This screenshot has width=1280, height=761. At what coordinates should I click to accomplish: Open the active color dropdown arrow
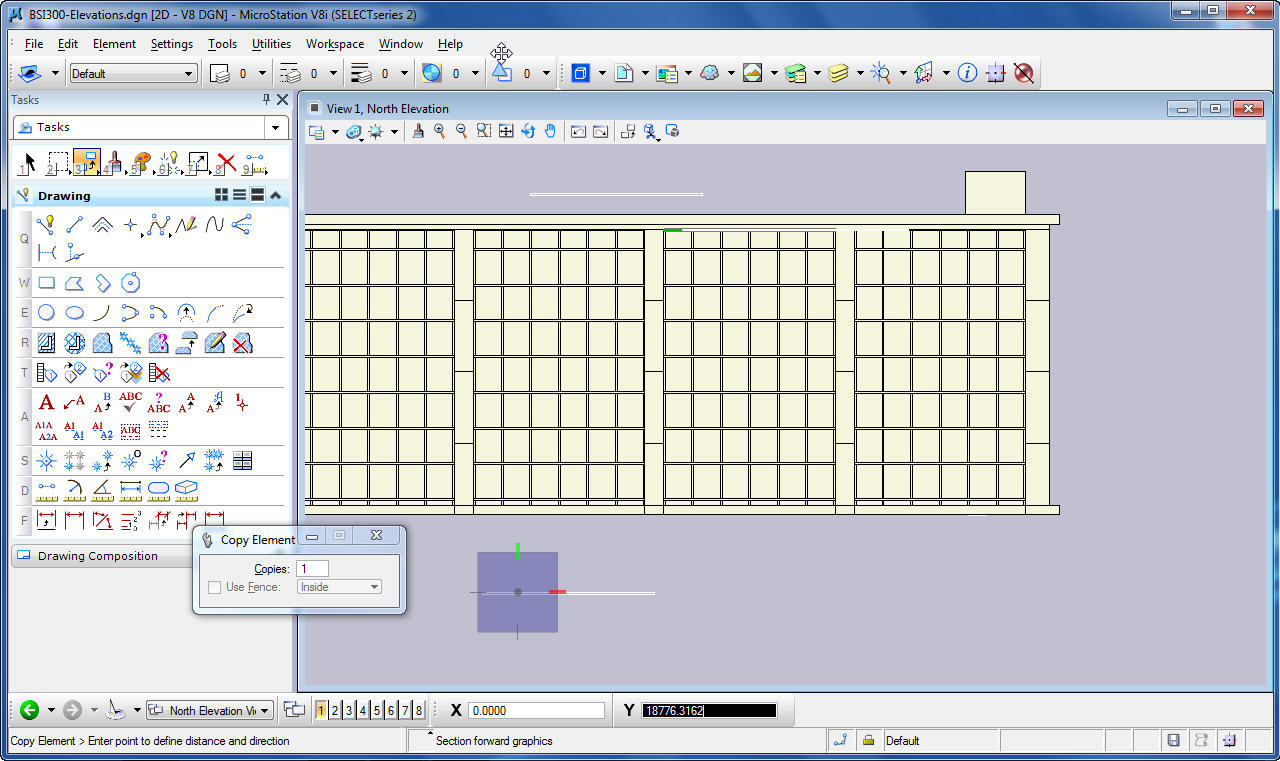[x=263, y=73]
